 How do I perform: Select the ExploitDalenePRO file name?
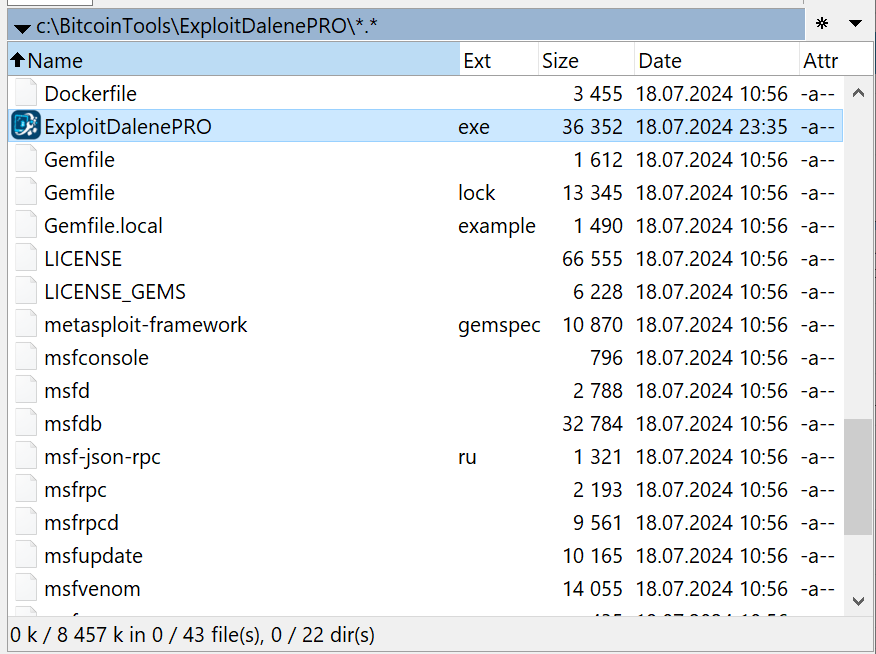pyautogui.click(x=128, y=127)
